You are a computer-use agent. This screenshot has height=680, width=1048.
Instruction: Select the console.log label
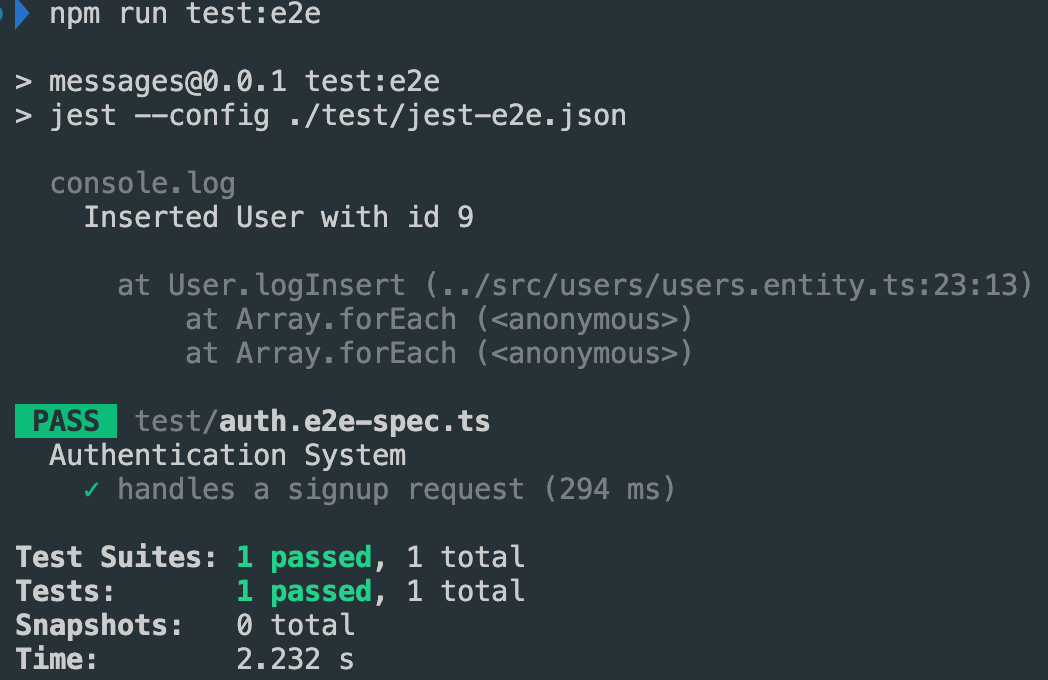[x=142, y=184]
